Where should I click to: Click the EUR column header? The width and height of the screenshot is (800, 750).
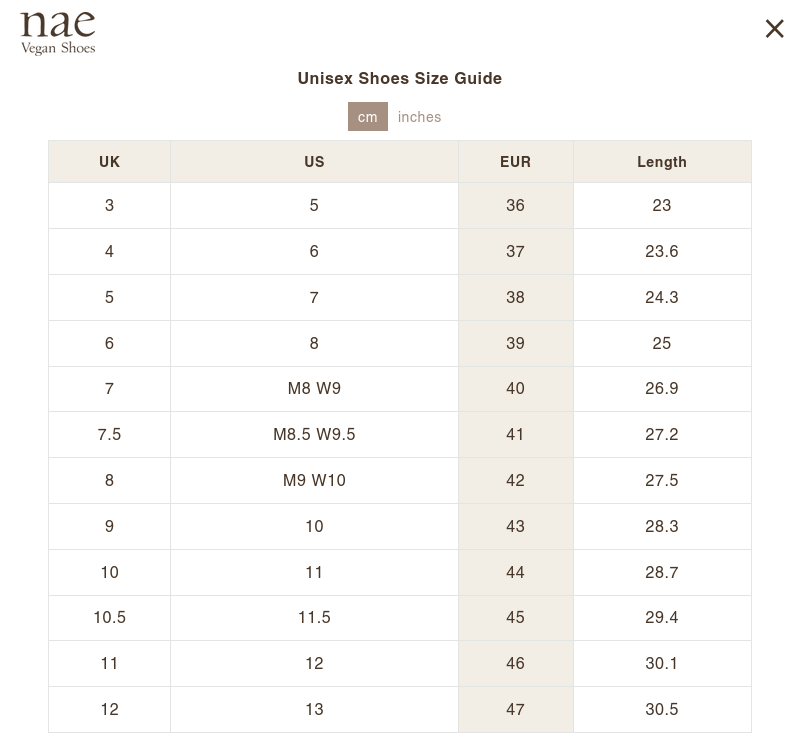click(x=515, y=162)
